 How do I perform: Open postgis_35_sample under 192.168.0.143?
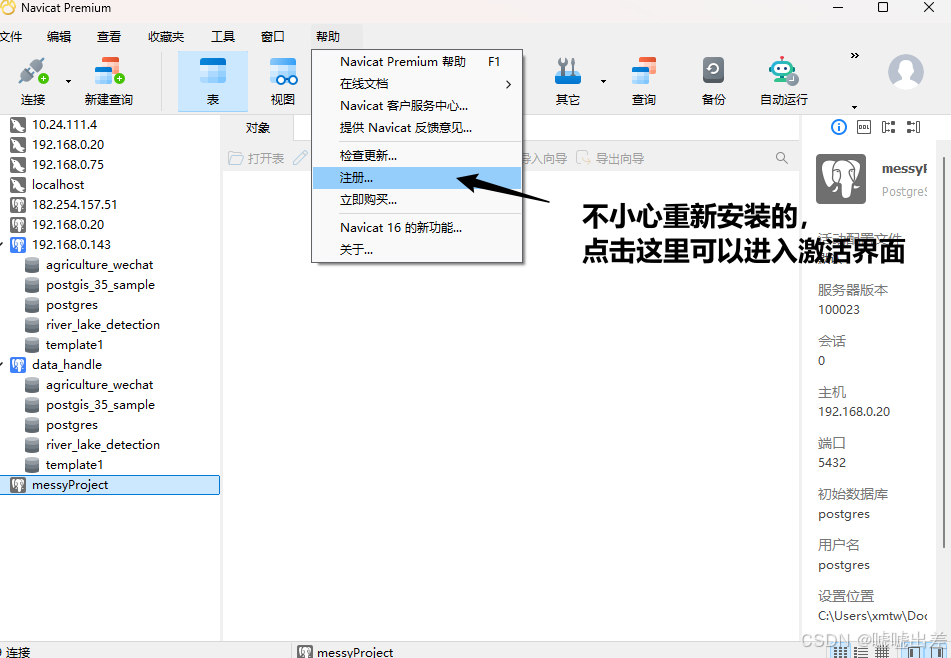click(100, 285)
